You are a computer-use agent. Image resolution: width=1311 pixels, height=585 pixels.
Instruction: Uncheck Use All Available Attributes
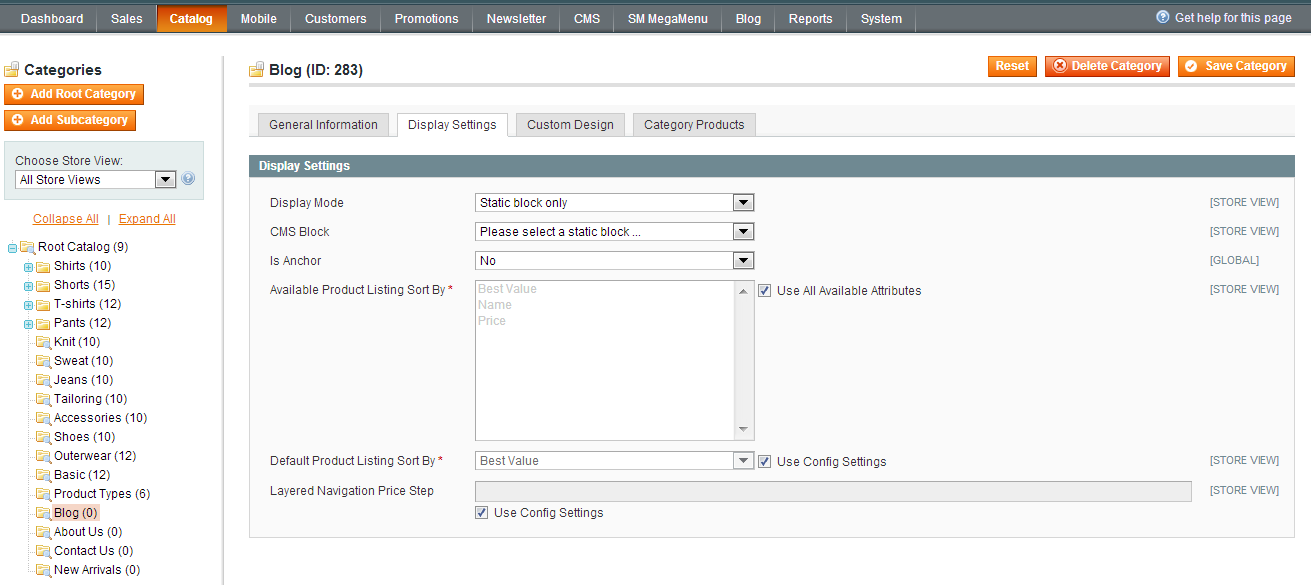coord(765,291)
